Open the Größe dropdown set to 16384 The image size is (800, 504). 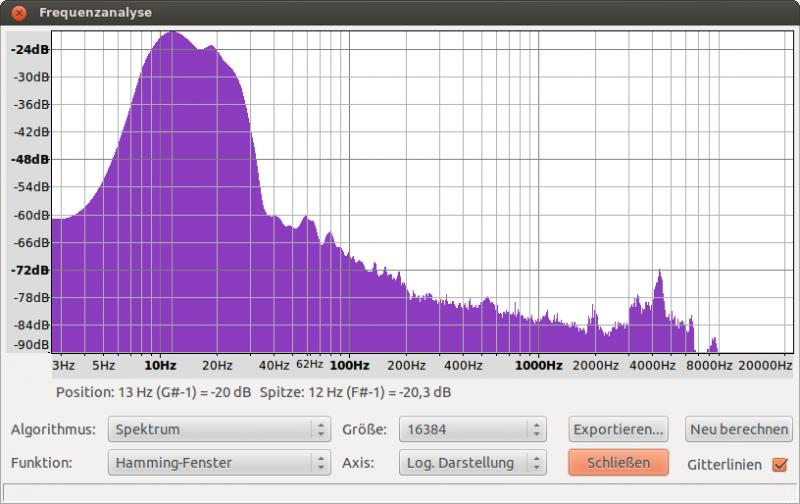pyautogui.click(x=471, y=430)
